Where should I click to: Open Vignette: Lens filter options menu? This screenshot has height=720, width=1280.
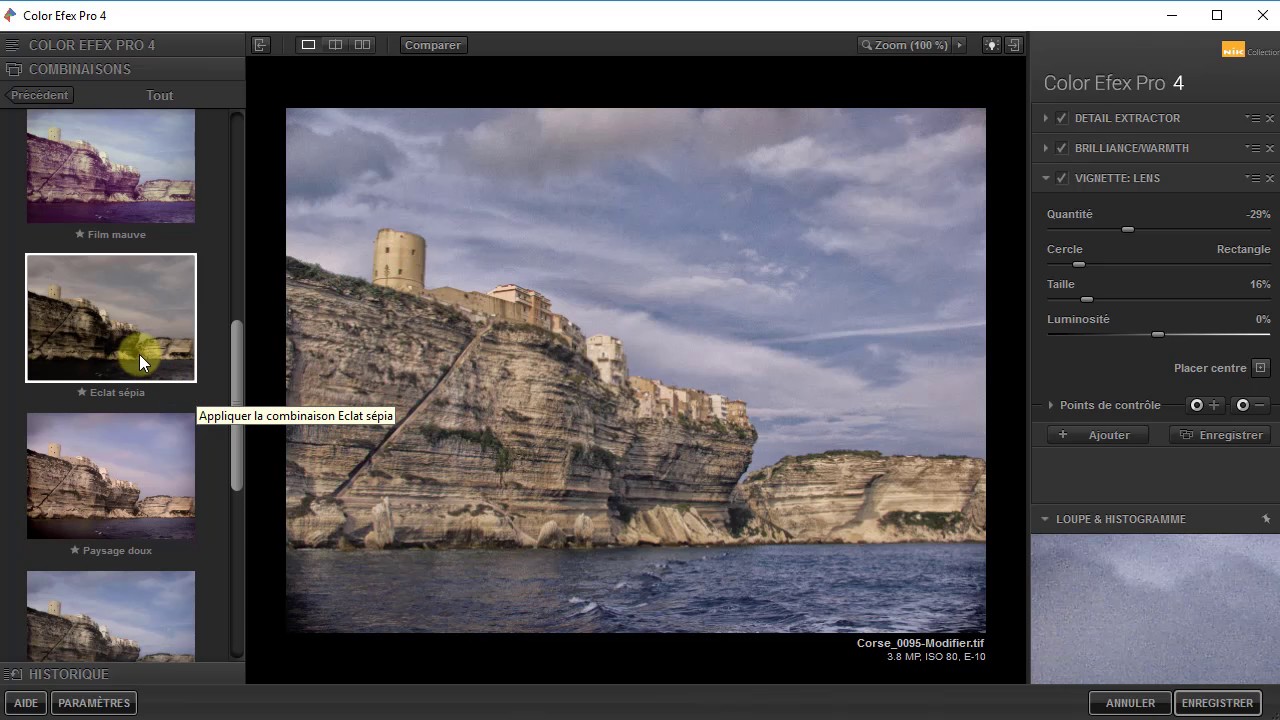point(1253,178)
